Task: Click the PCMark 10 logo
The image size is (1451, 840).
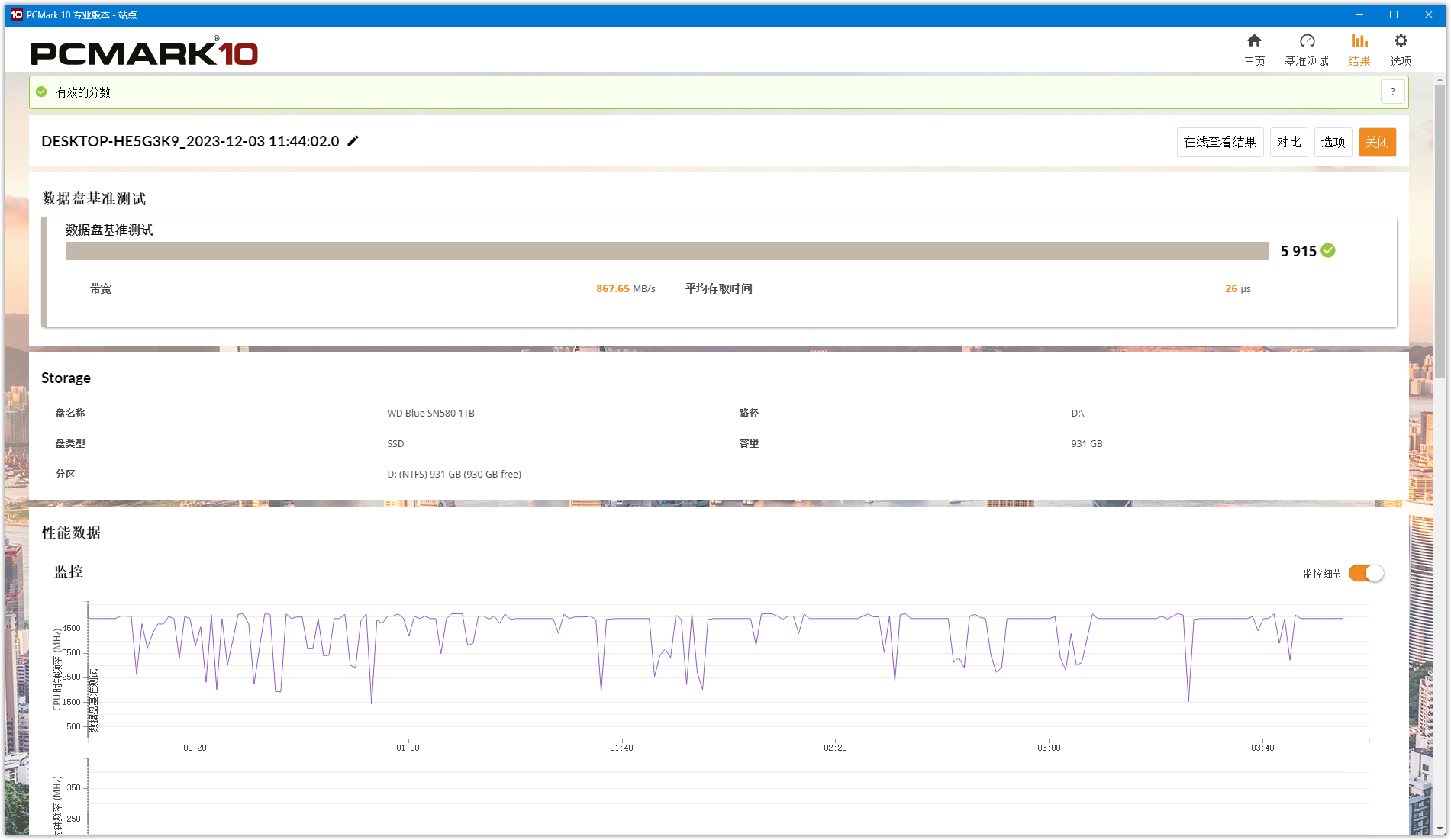Action: coord(144,53)
